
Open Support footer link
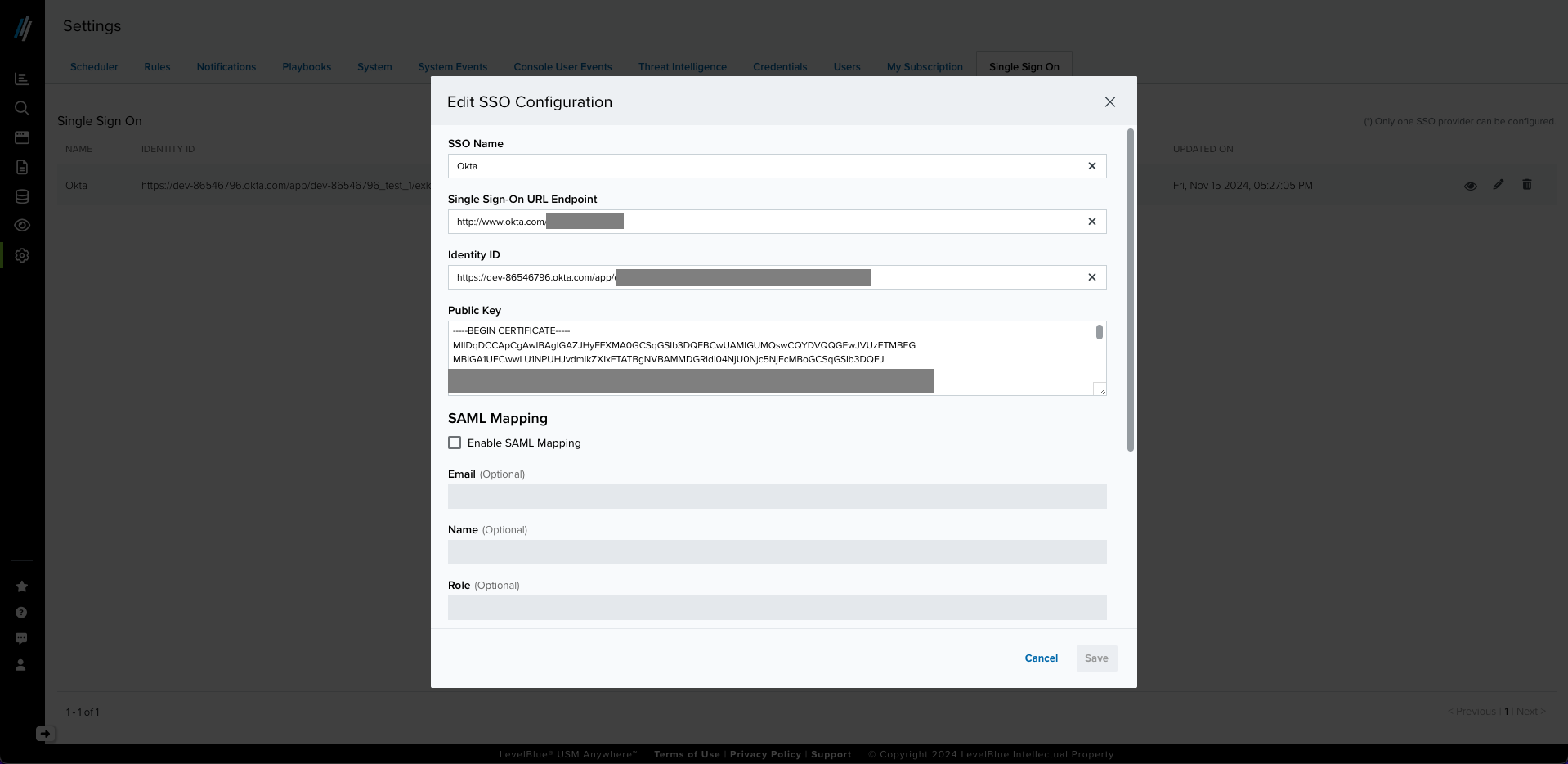(x=831, y=754)
